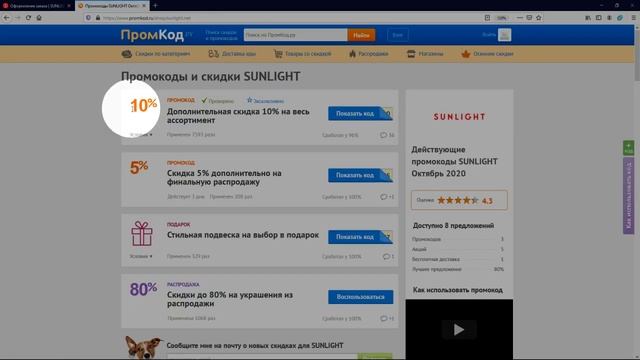640x360 pixels.
Task: Show code for the 5% discount offer
Action: pyautogui.click(x=360, y=175)
